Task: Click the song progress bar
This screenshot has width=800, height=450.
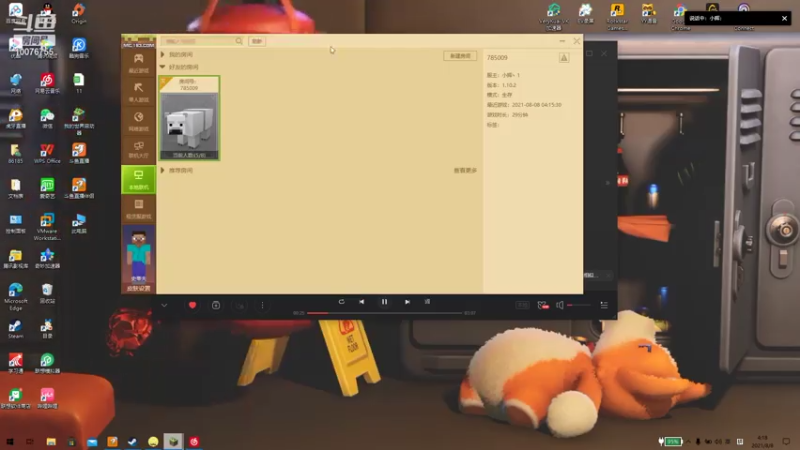Action: point(384,313)
